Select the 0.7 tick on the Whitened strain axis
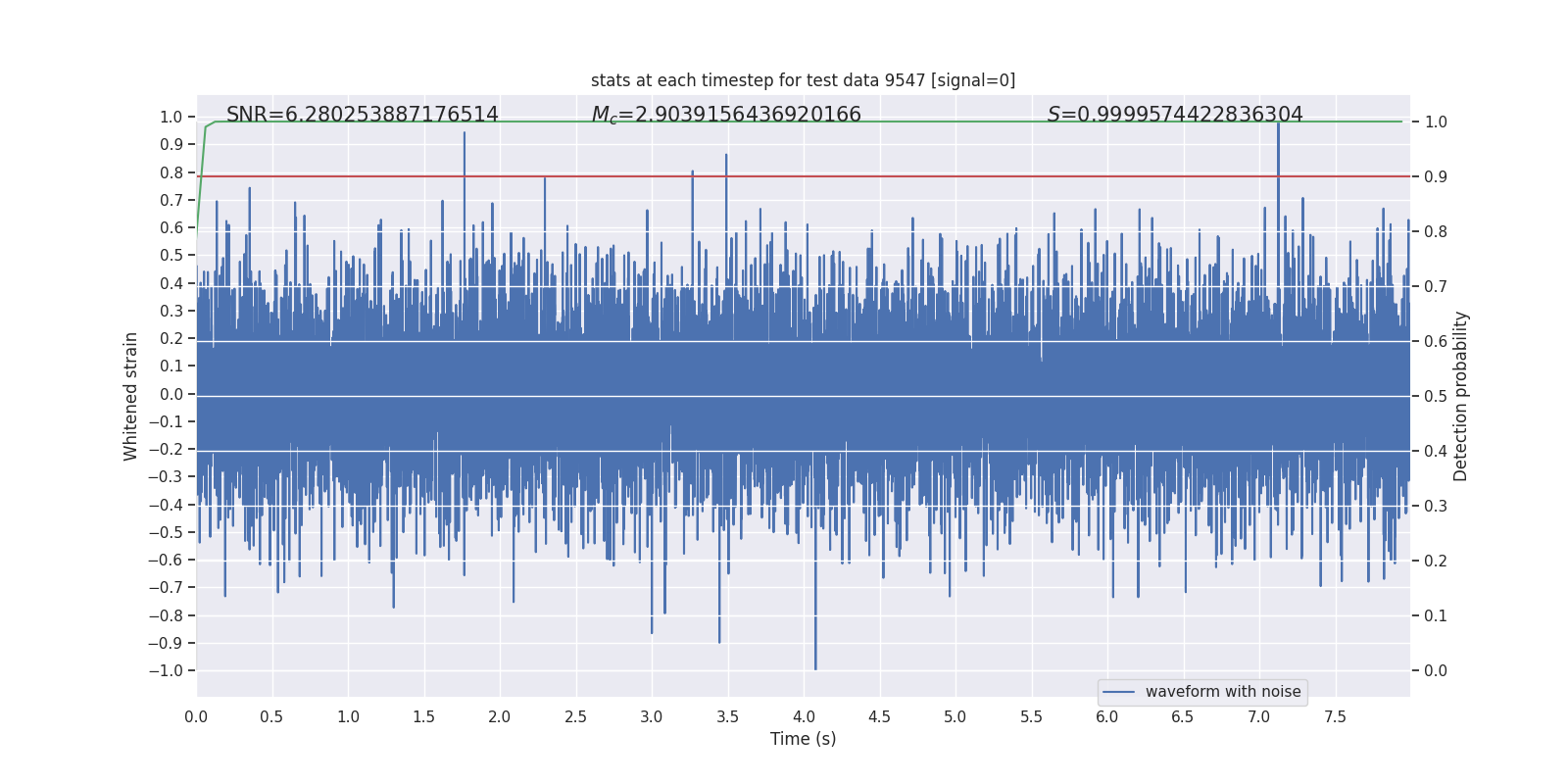Viewport: 1568px width, 784px height. coord(171,200)
